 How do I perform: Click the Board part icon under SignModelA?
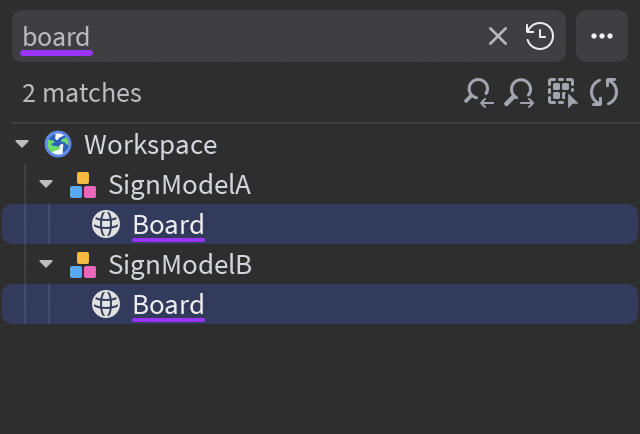[106, 225]
